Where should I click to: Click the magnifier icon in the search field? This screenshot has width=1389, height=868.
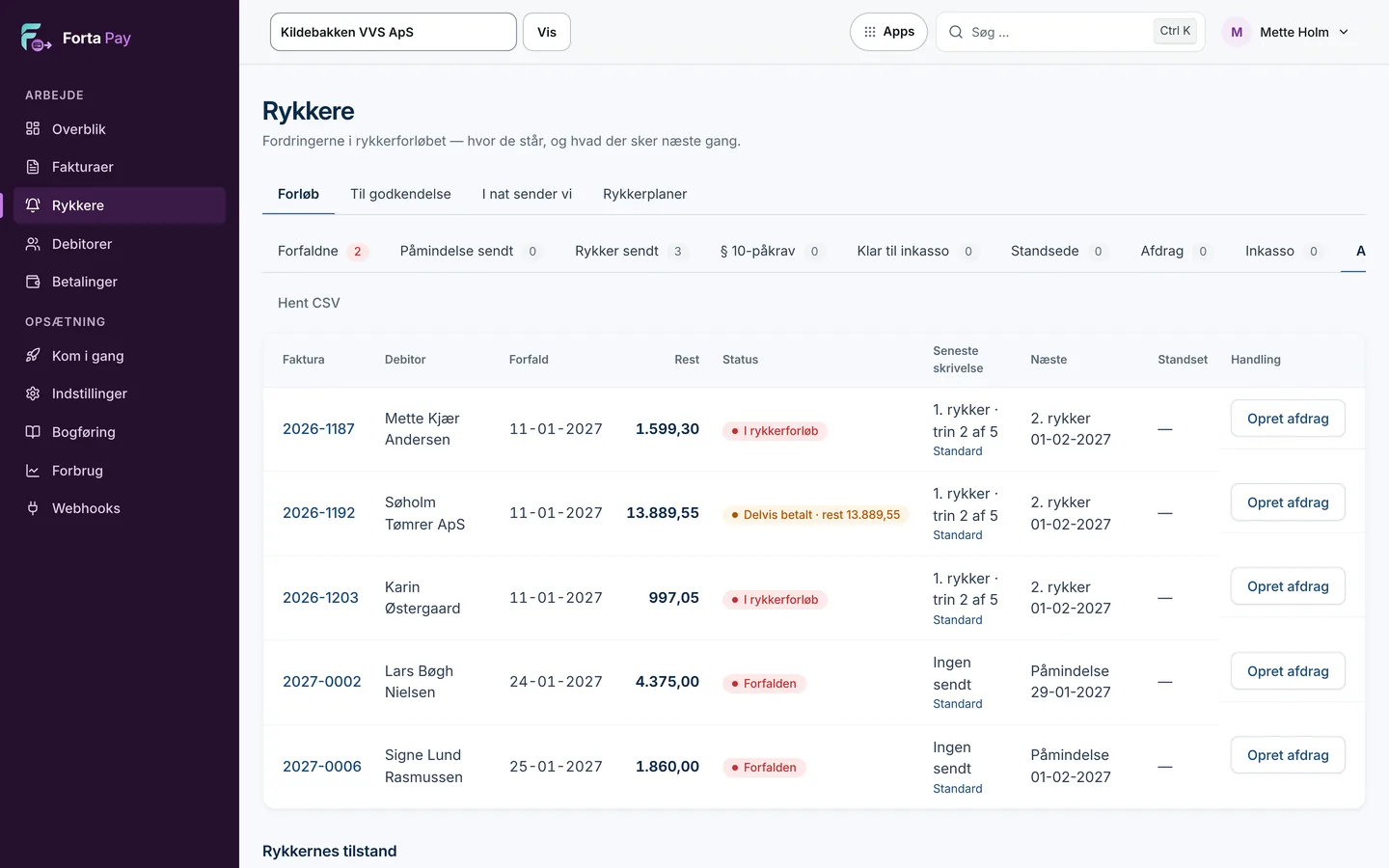tap(956, 32)
